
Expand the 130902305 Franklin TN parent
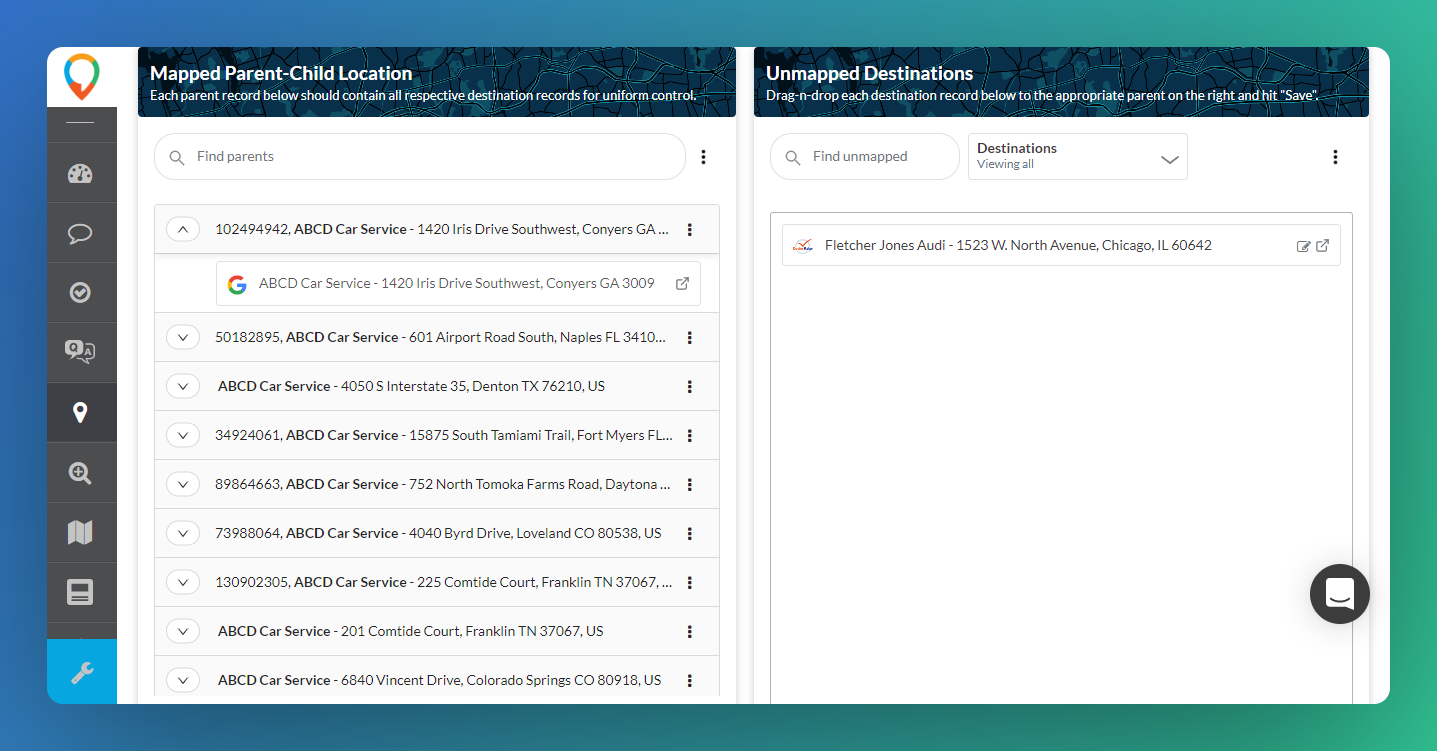(183, 582)
